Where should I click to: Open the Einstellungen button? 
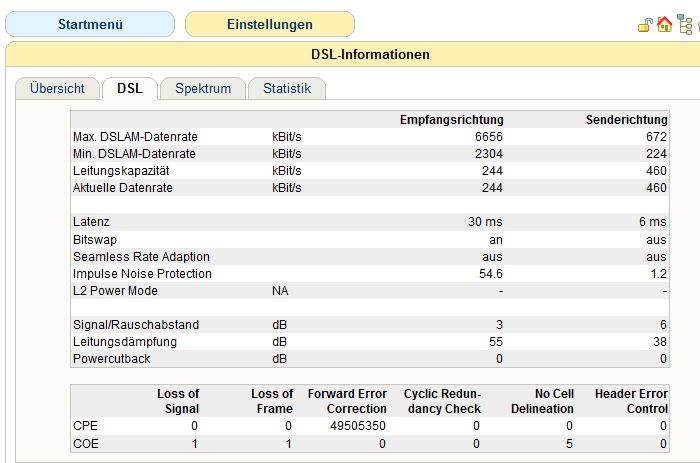[x=270, y=24]
